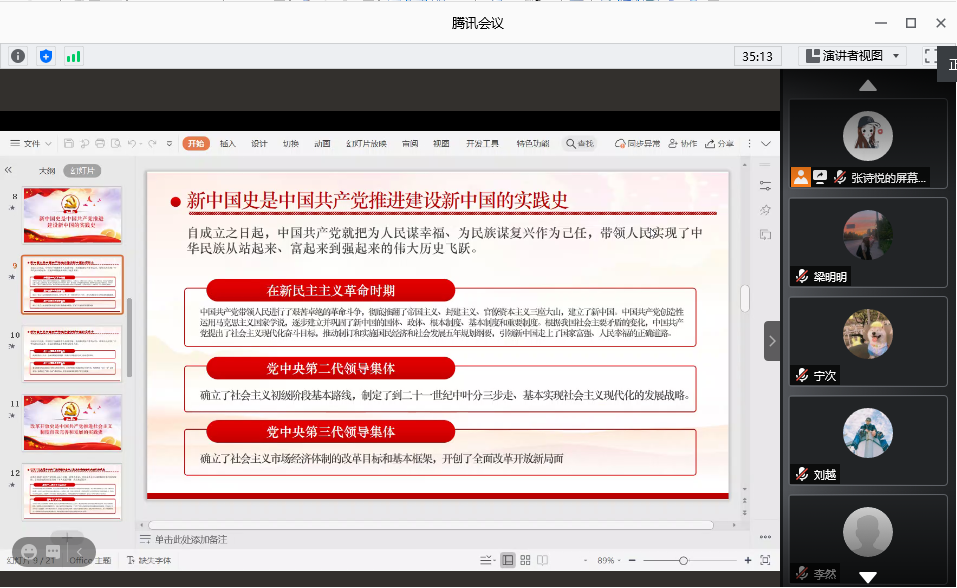Expand the quick access toolbar customize arrow
The width and height of the screenshot is (957, 588).
(169, 143)
